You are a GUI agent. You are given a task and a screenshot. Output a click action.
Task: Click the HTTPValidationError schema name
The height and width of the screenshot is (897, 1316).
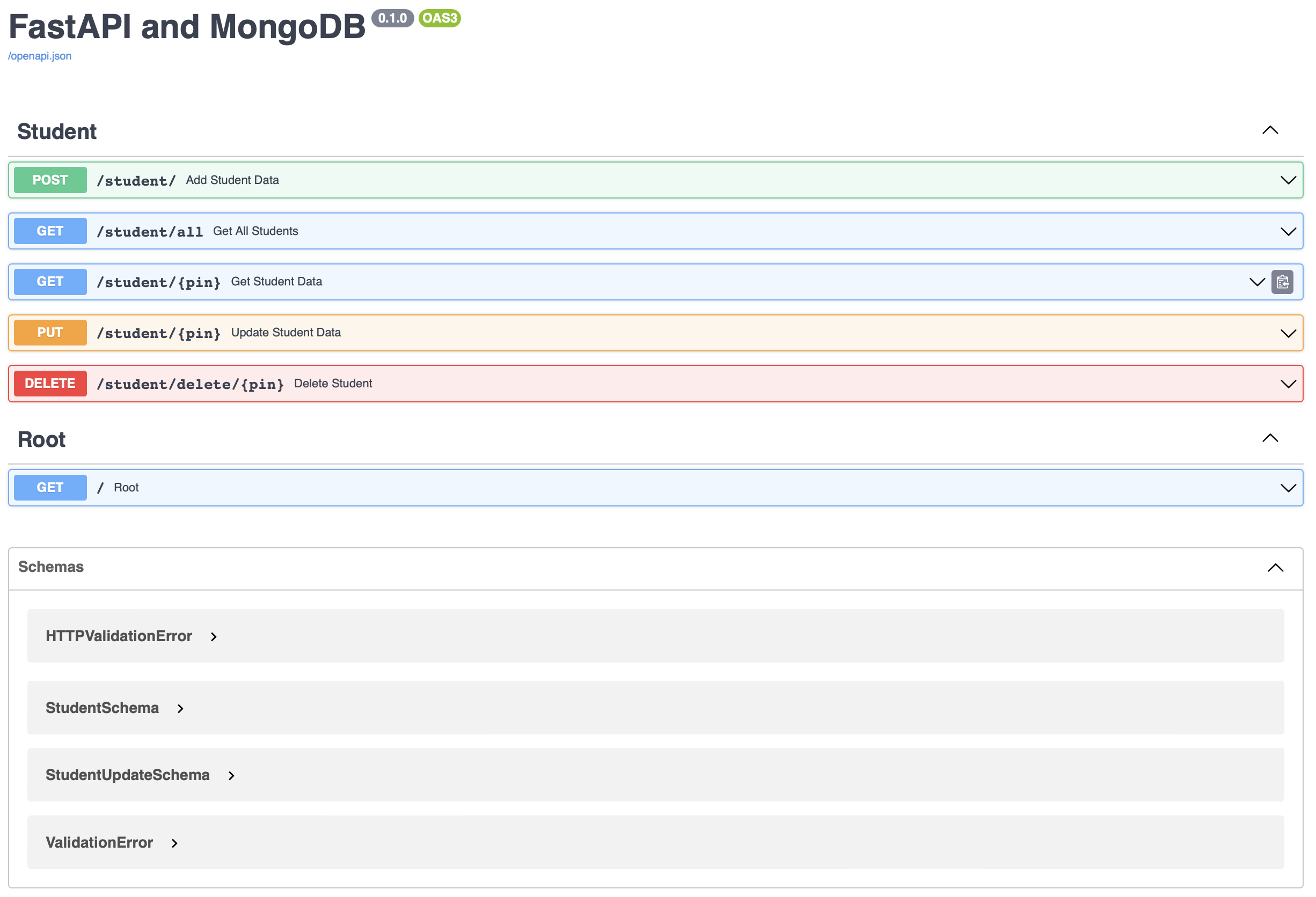119,636
